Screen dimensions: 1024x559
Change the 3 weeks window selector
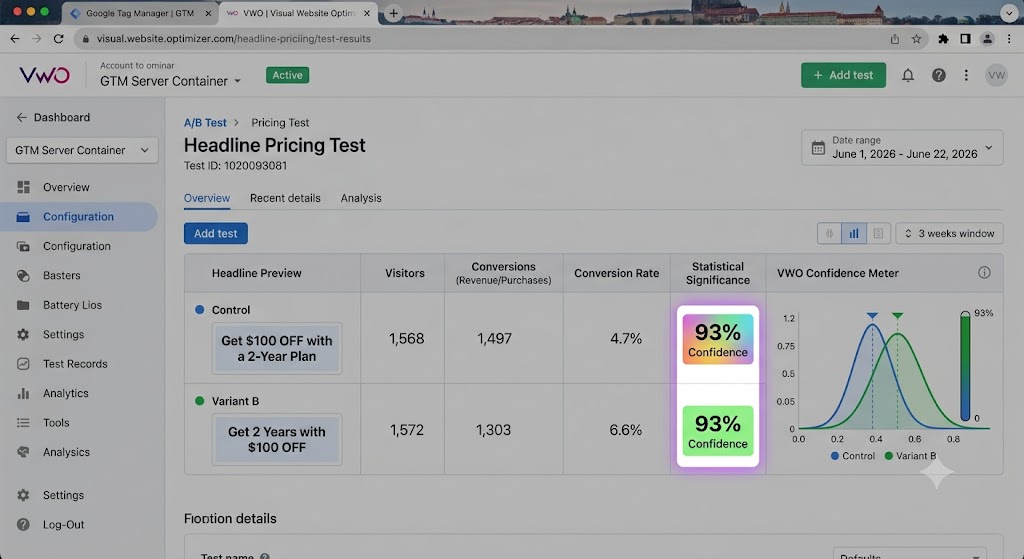click(x=949, y=233)
